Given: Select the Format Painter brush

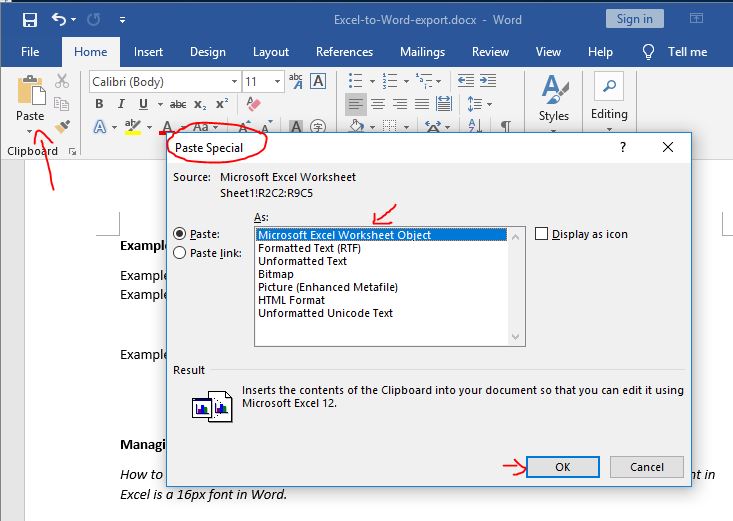Looking at the screenshot, I should [62, 126].
